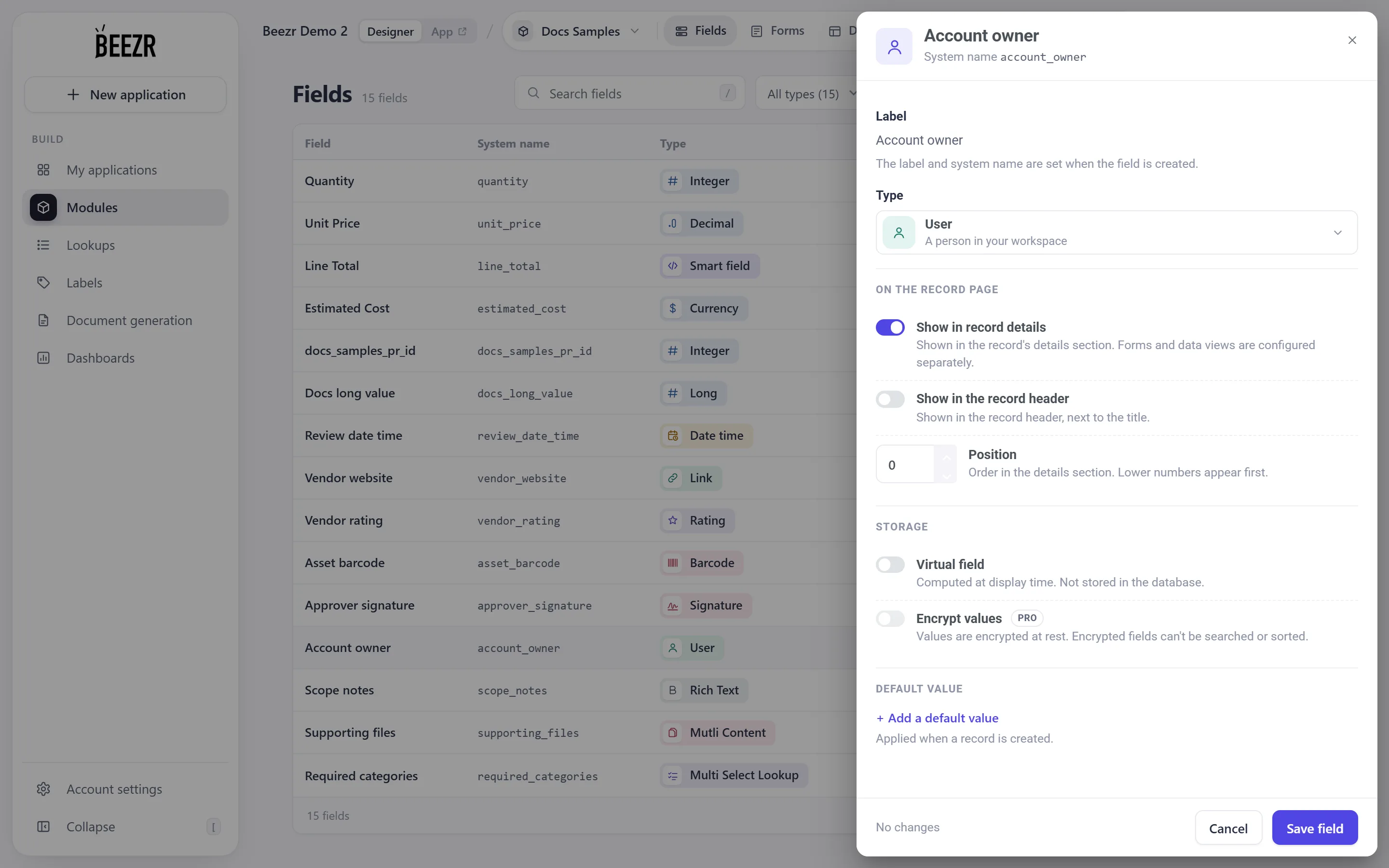Click the My applications grid icon

tap(43, 170)
